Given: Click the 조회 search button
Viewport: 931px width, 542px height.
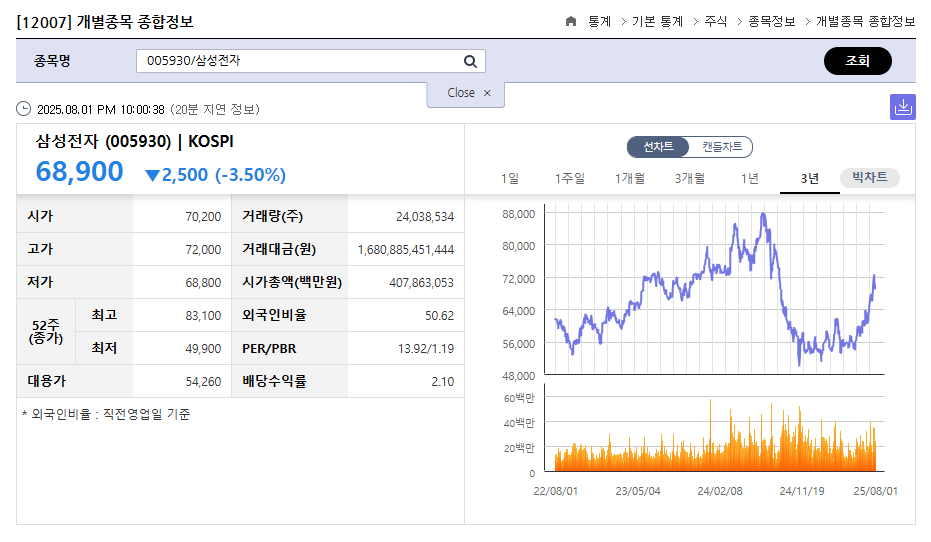Looking at the screenshot, I should 857,61.
